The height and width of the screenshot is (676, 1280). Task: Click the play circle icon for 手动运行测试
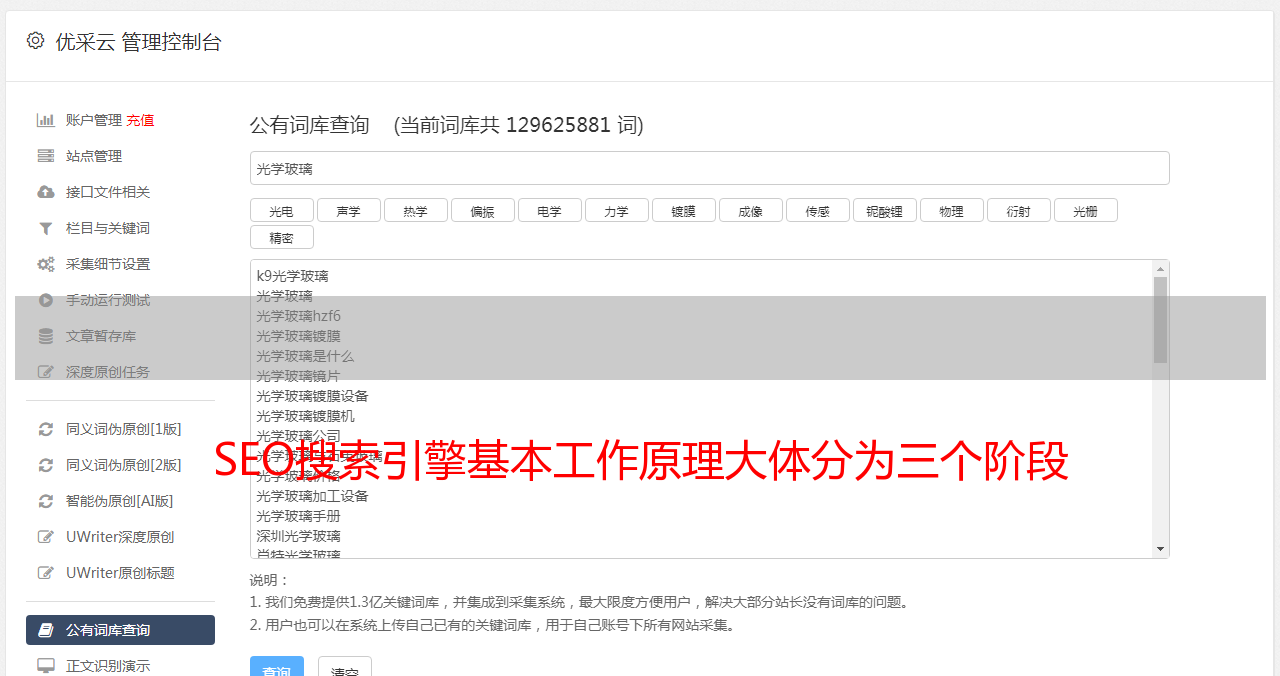(46, 300)
